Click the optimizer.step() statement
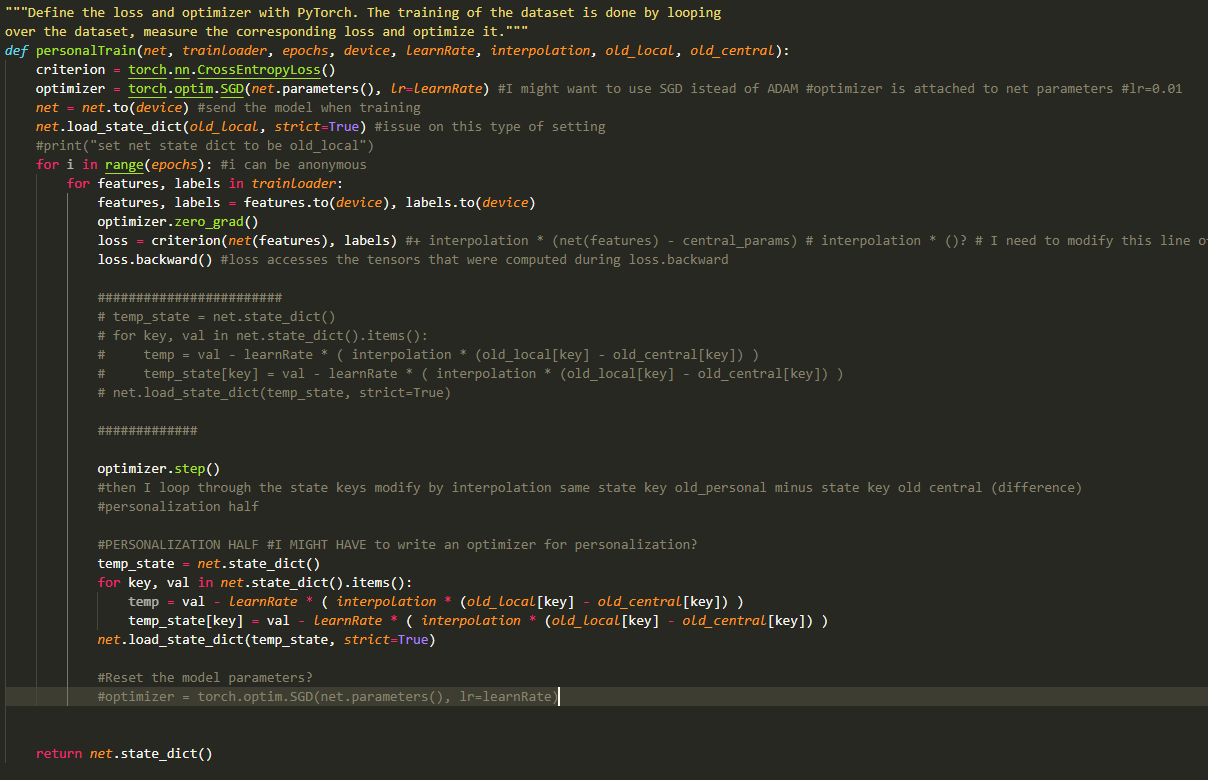This screenshot has height=780, width=1208. pos(157,469)
